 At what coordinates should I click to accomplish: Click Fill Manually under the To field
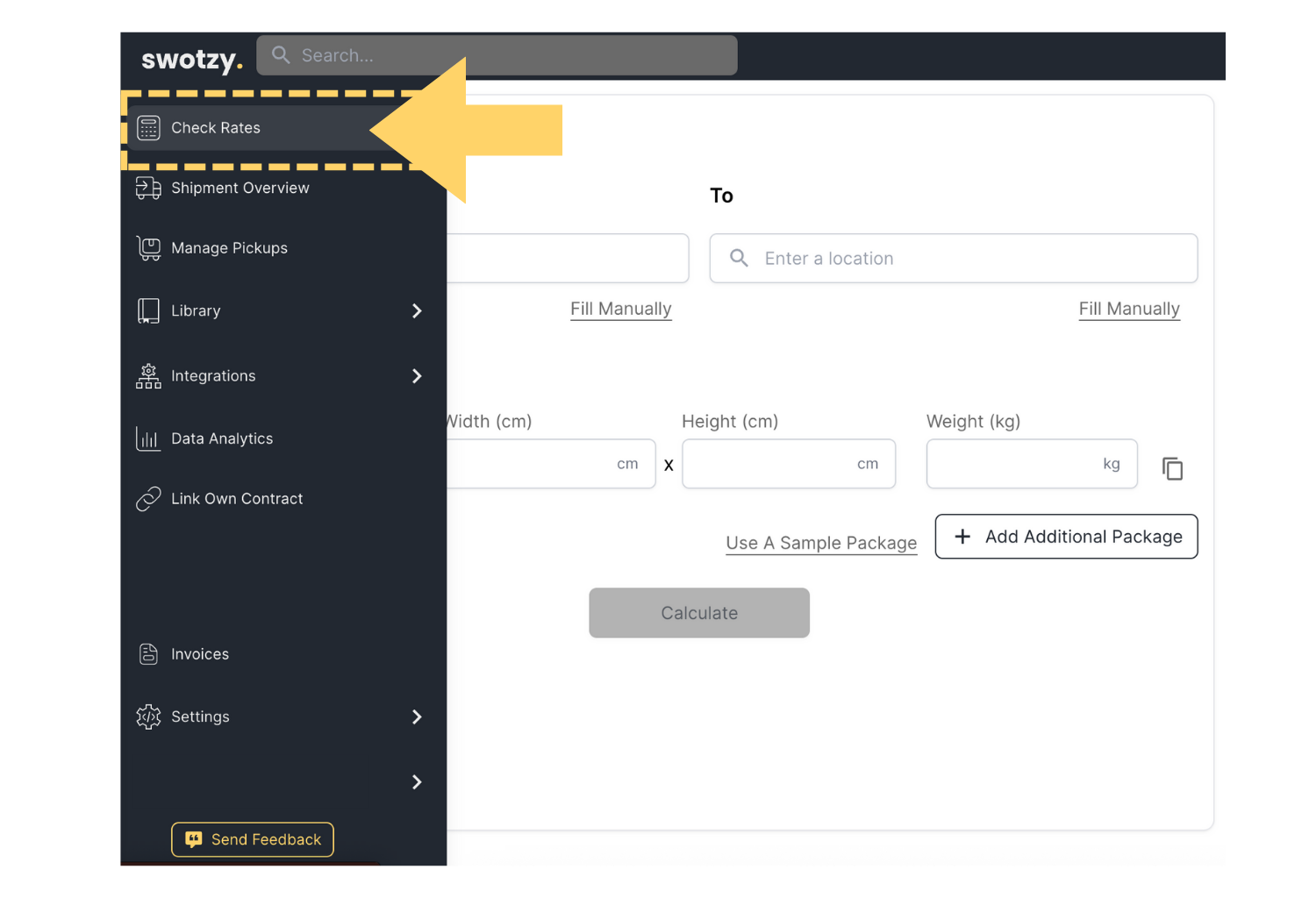coord(1128,309)
